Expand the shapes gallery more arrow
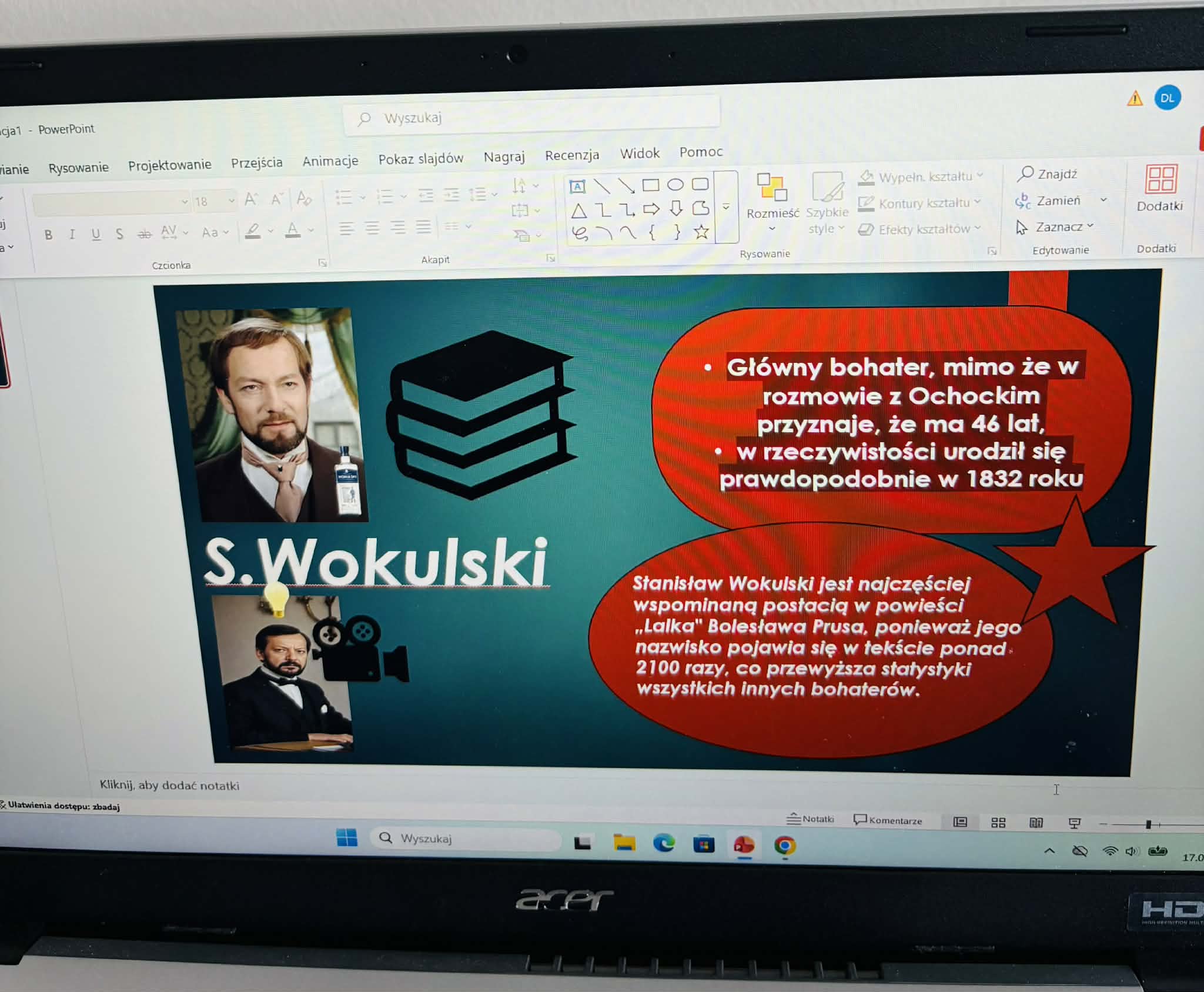 pos(726,207)
